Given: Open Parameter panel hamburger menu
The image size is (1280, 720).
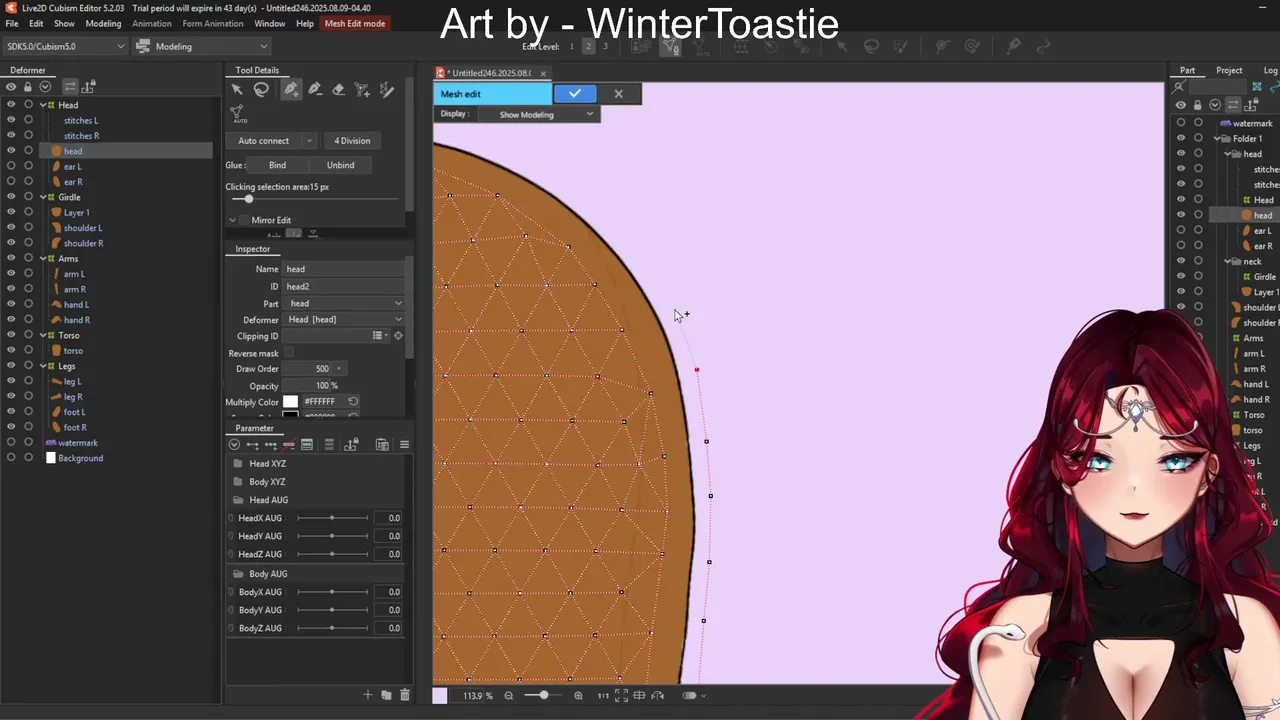Looking at the screenshot, I should [x=404, y=445].
